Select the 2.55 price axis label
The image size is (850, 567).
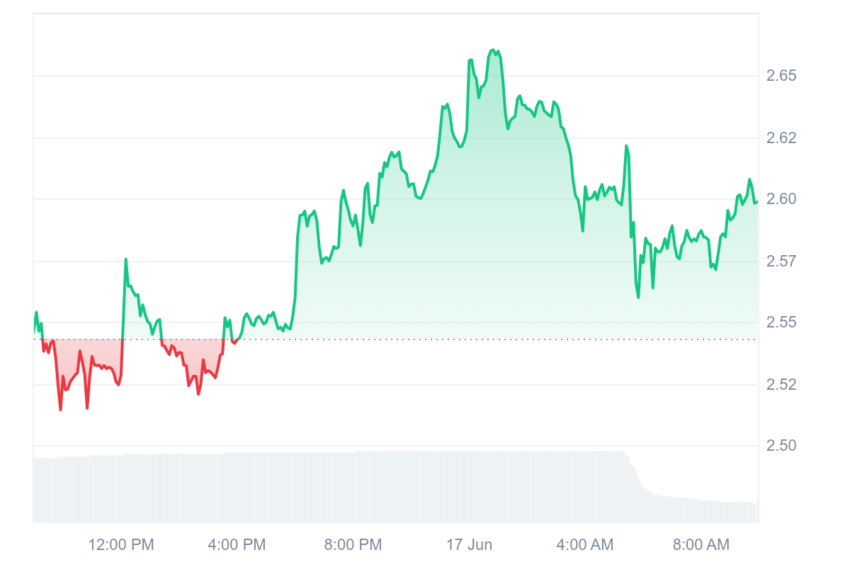[x=781, y=322]
